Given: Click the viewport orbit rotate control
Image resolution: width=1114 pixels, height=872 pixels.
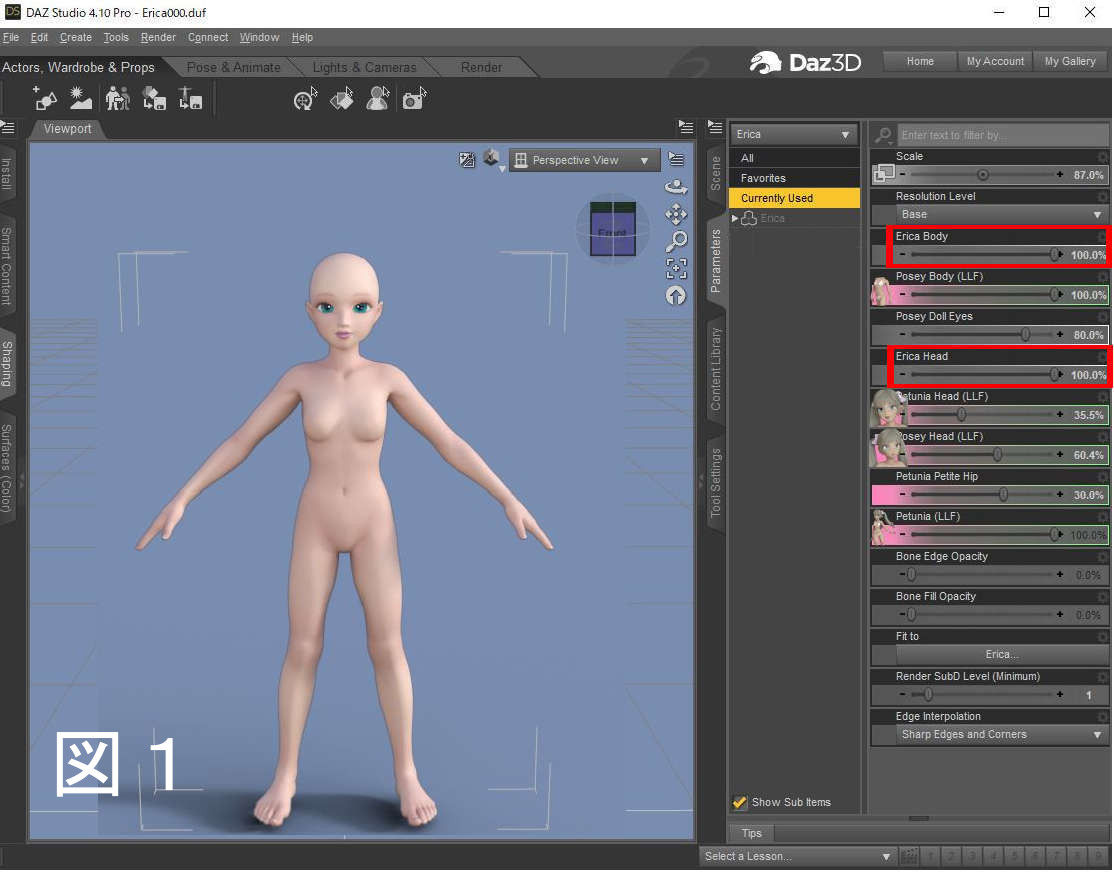Looking at the screenshot, I should pyautogui.click(x=676, y=187).
